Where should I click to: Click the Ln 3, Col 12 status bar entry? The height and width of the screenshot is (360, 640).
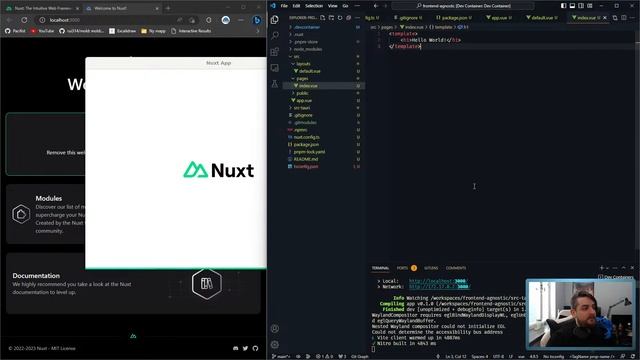(456, 357)
